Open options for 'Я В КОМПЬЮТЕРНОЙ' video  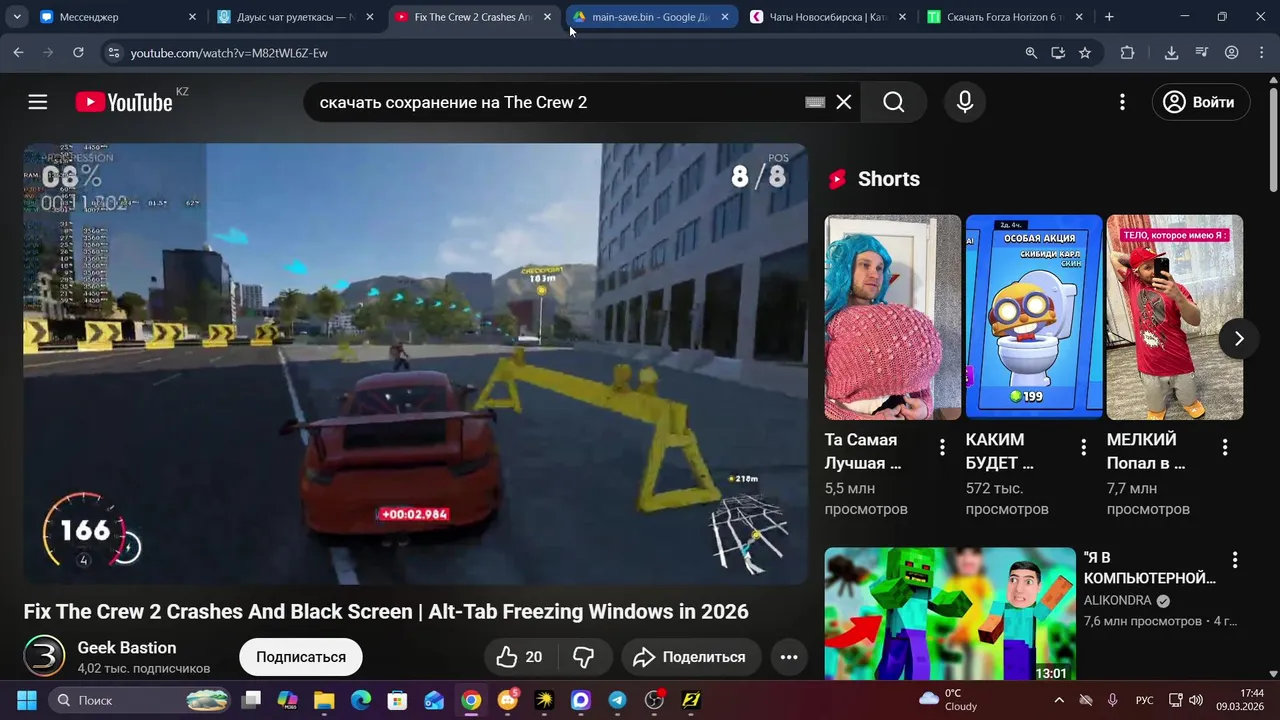(x=1235, y=560)
